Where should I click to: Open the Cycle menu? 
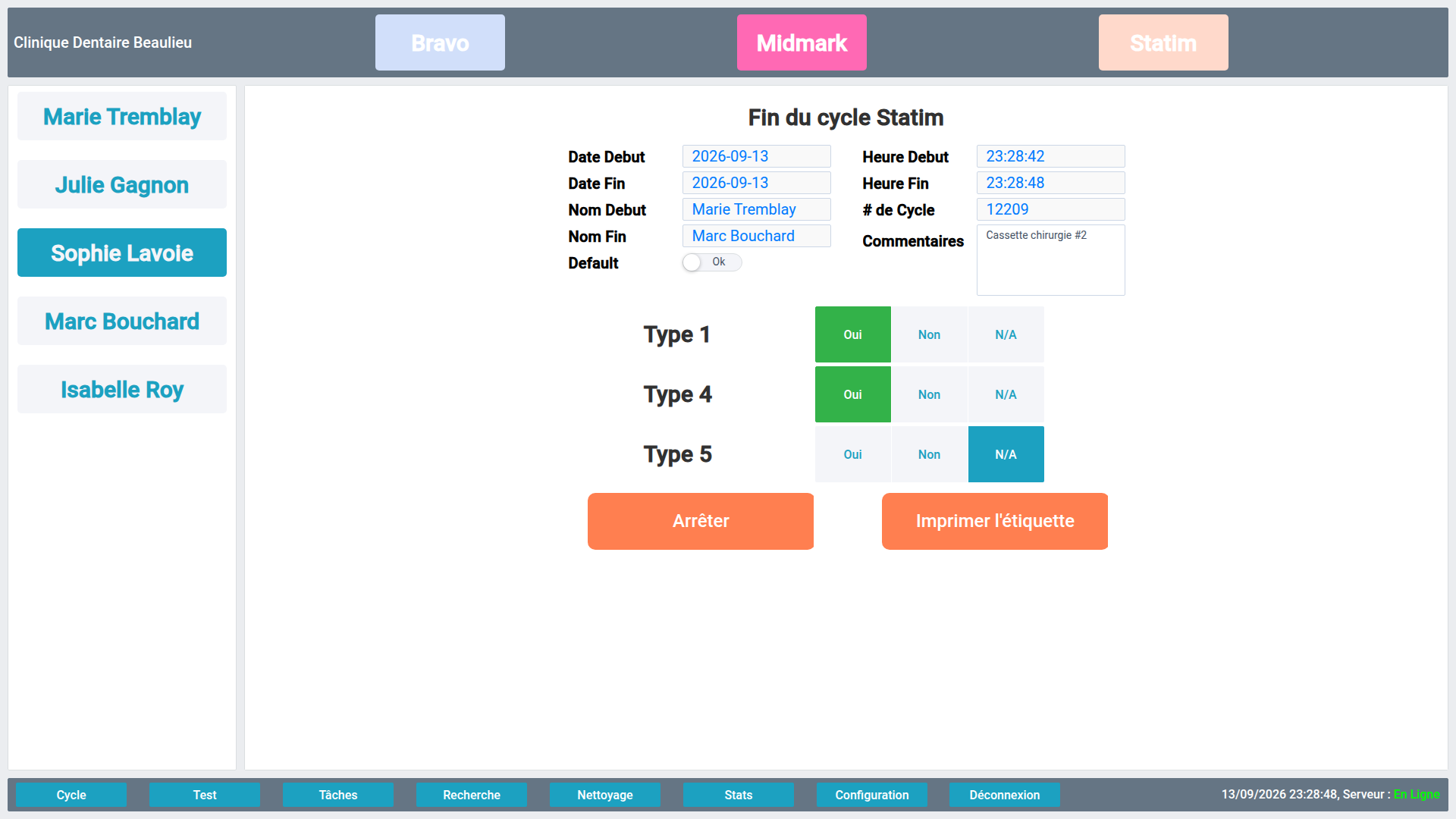point(71,795)
